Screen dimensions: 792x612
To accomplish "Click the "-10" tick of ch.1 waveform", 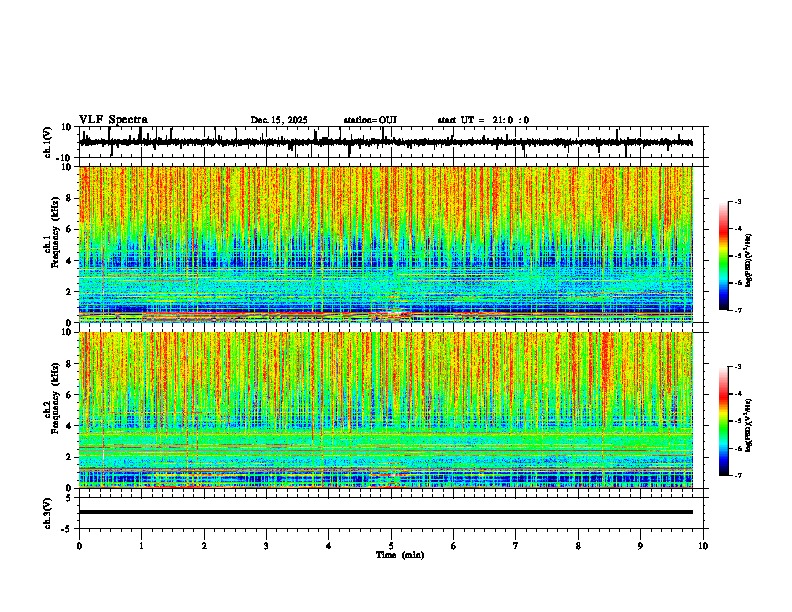I will (x=65, y=158).
